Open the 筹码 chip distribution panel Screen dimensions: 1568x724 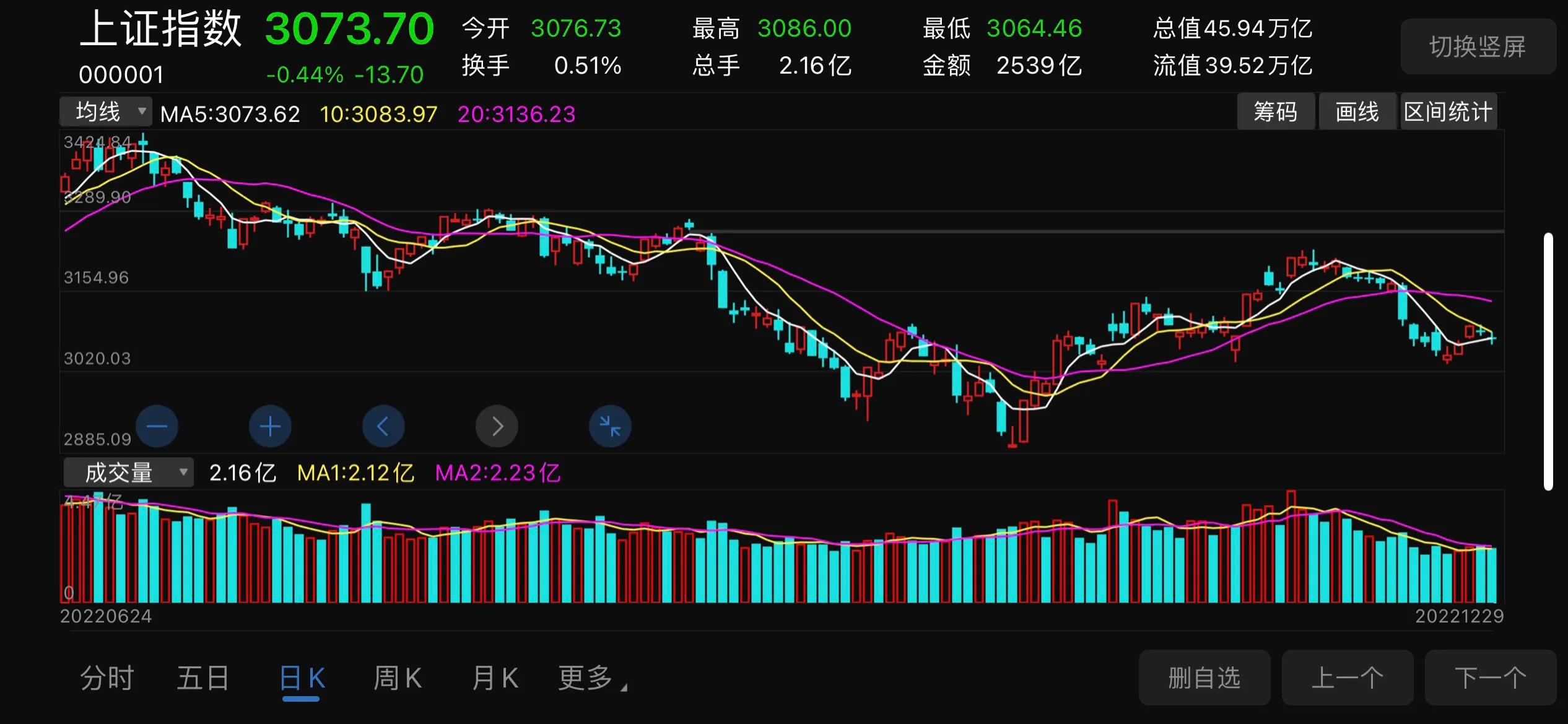click(1276, 112)
